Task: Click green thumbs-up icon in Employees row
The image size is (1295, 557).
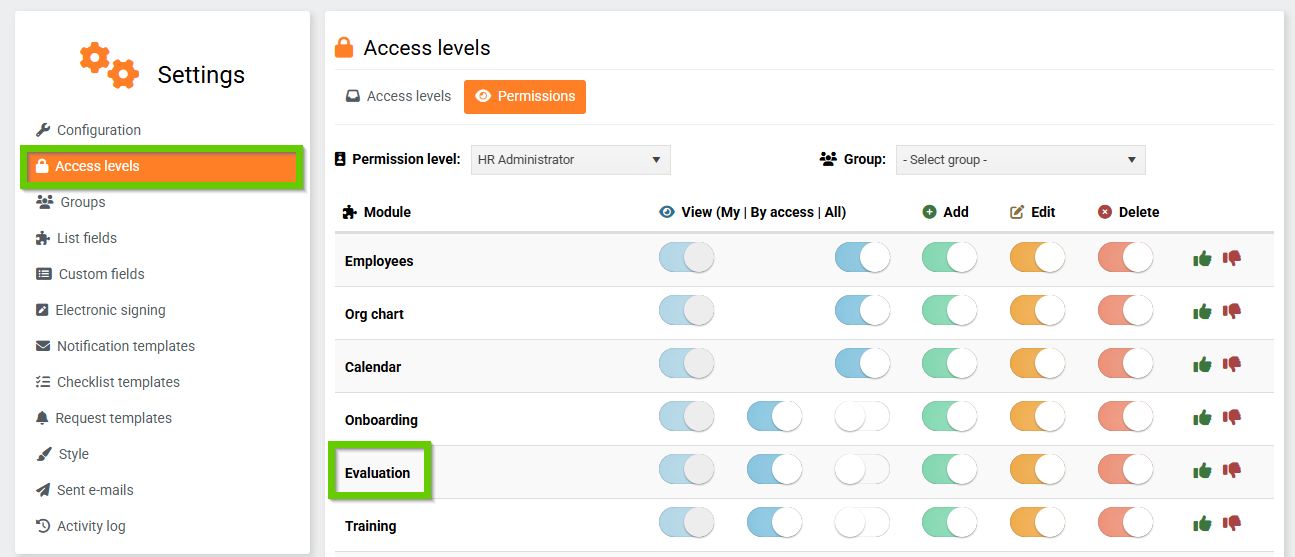Action: click(1202, 259)
